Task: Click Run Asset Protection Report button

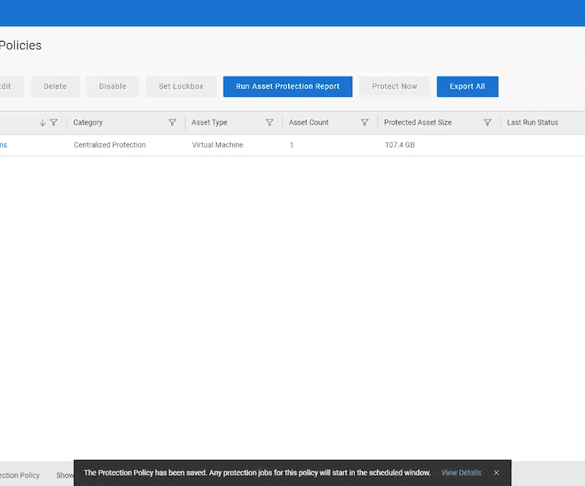Action: pyautogui.click(x=288, y=87)
